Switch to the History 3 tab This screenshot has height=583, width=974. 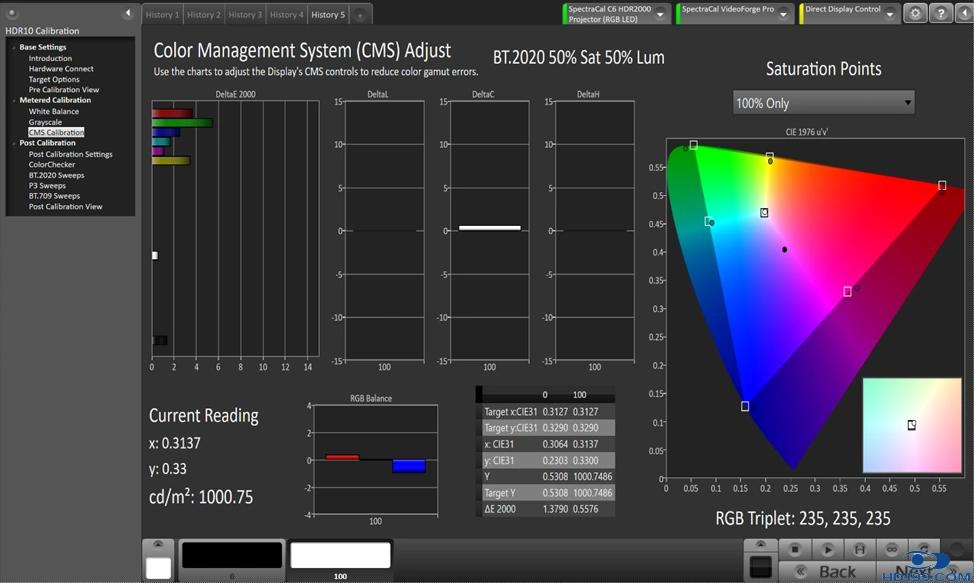tap(243, 15)
